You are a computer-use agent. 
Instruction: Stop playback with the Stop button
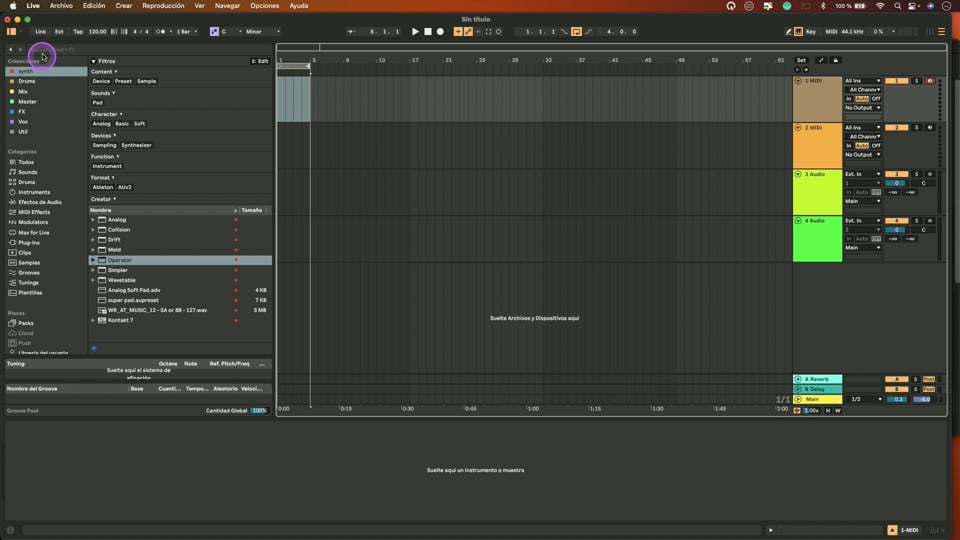(x=428, y=31)
